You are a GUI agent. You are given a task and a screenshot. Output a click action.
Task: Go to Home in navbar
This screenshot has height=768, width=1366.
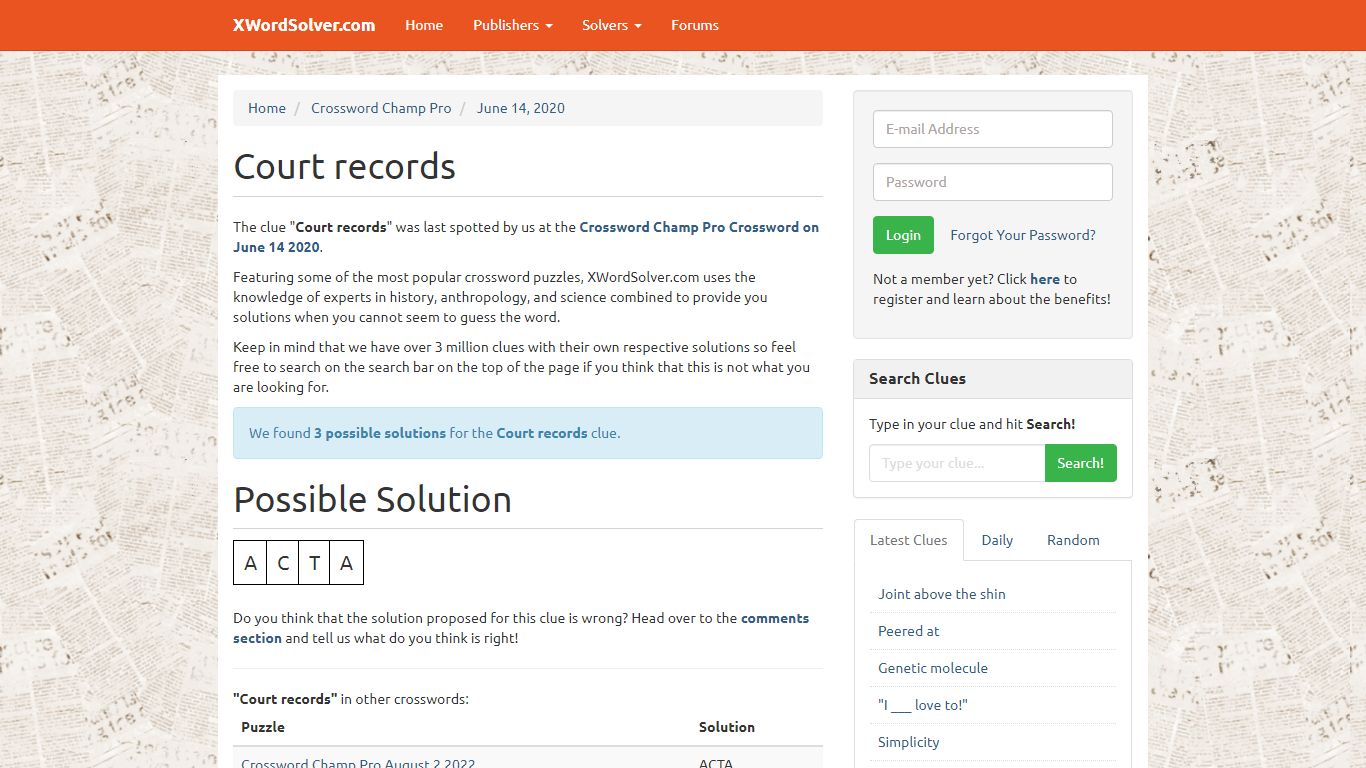tap(424, 25)
